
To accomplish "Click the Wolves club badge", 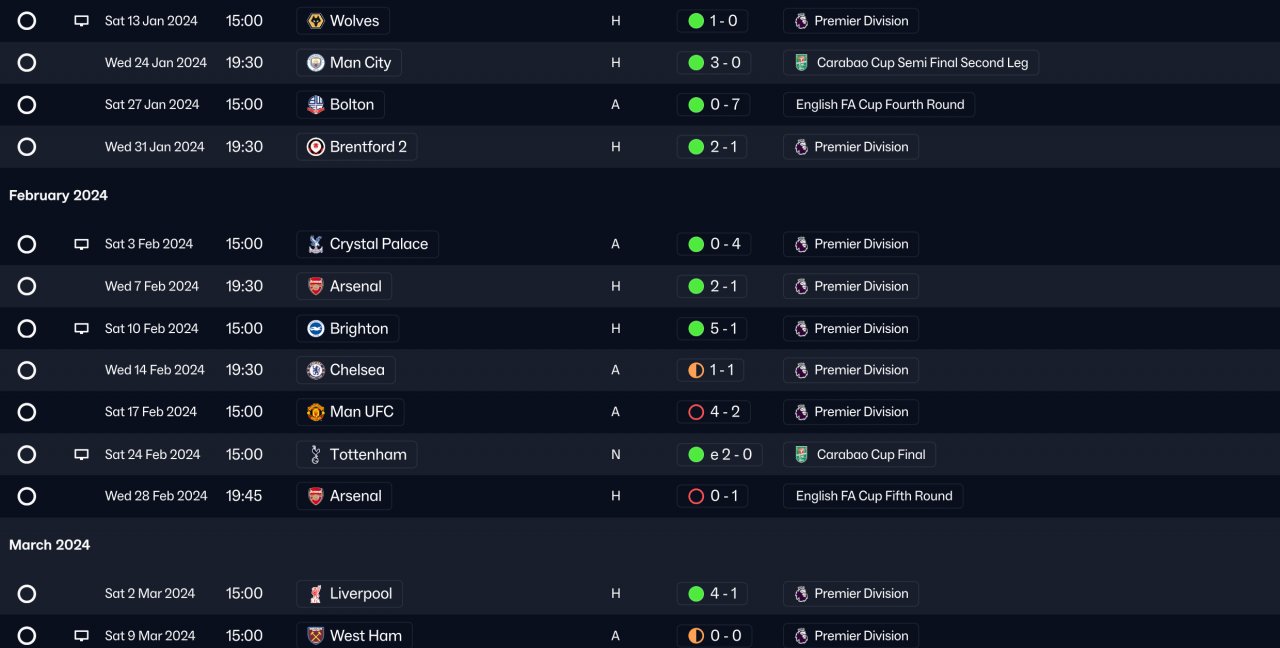I will (x=315, y=21).
